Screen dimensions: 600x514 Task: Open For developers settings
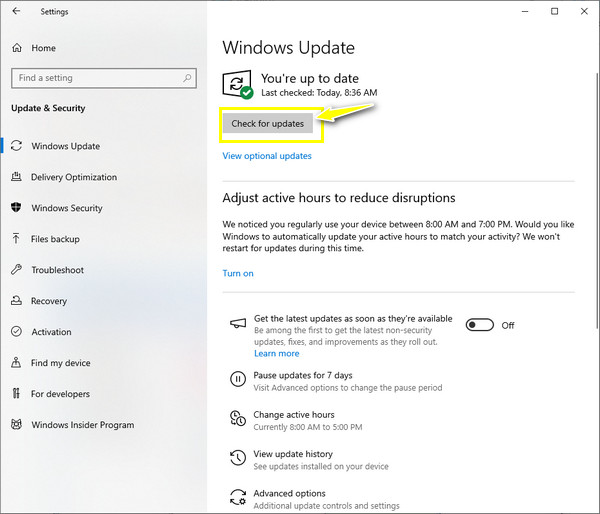tap(60, 394)
